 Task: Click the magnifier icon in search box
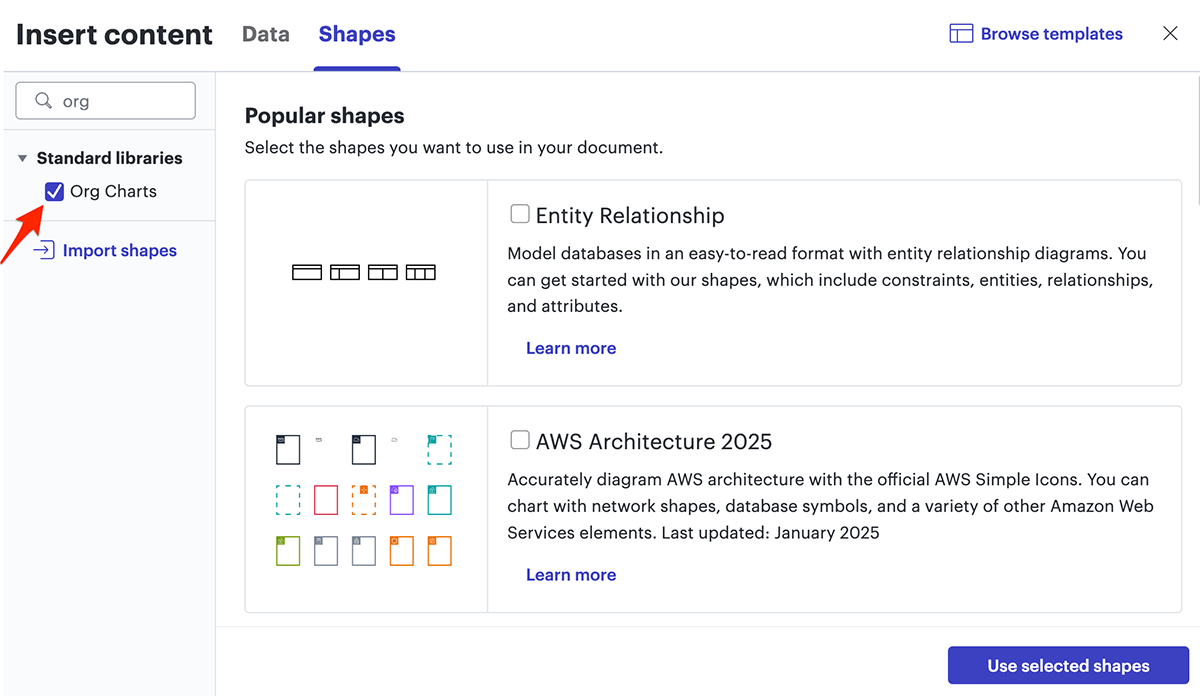click(43, 101)
